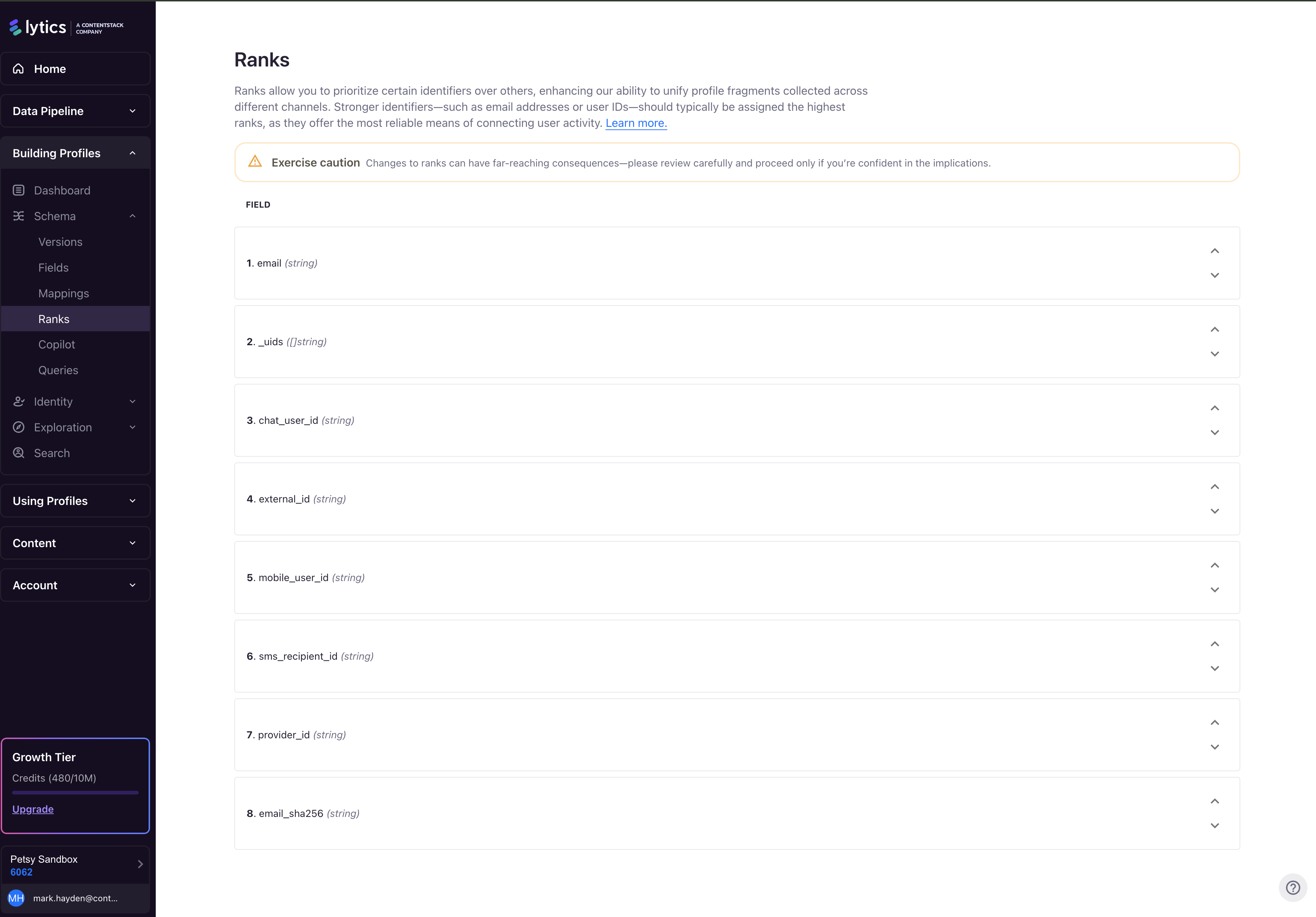
Task: Click the MH user avatar
Action: click(16, 898)
